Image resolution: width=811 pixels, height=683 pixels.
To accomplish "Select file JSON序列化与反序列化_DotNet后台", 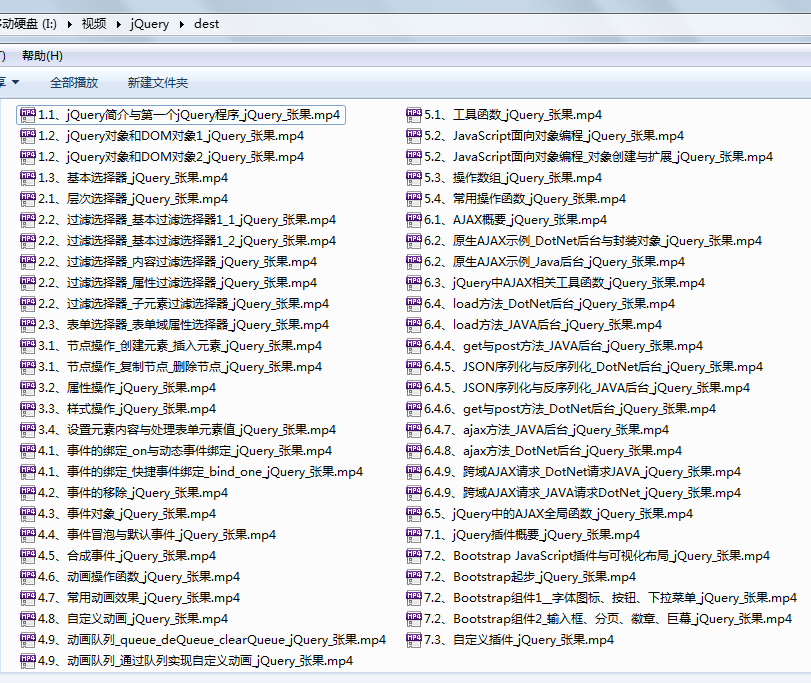I will pyautogui.click(x=585, y=367).
